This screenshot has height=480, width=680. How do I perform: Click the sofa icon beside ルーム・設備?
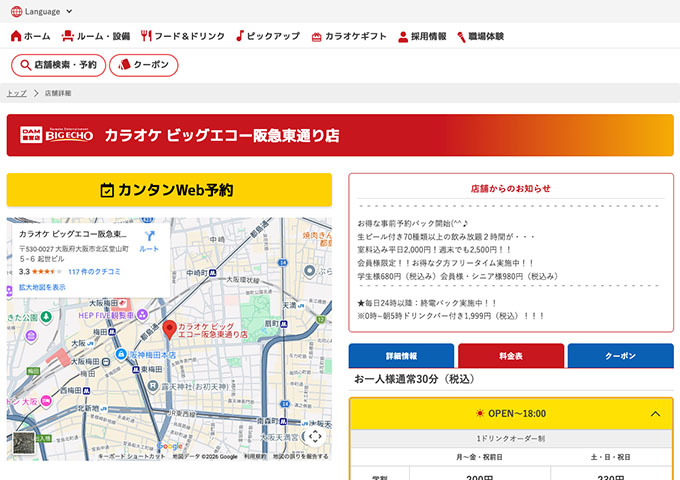[67, 36]
